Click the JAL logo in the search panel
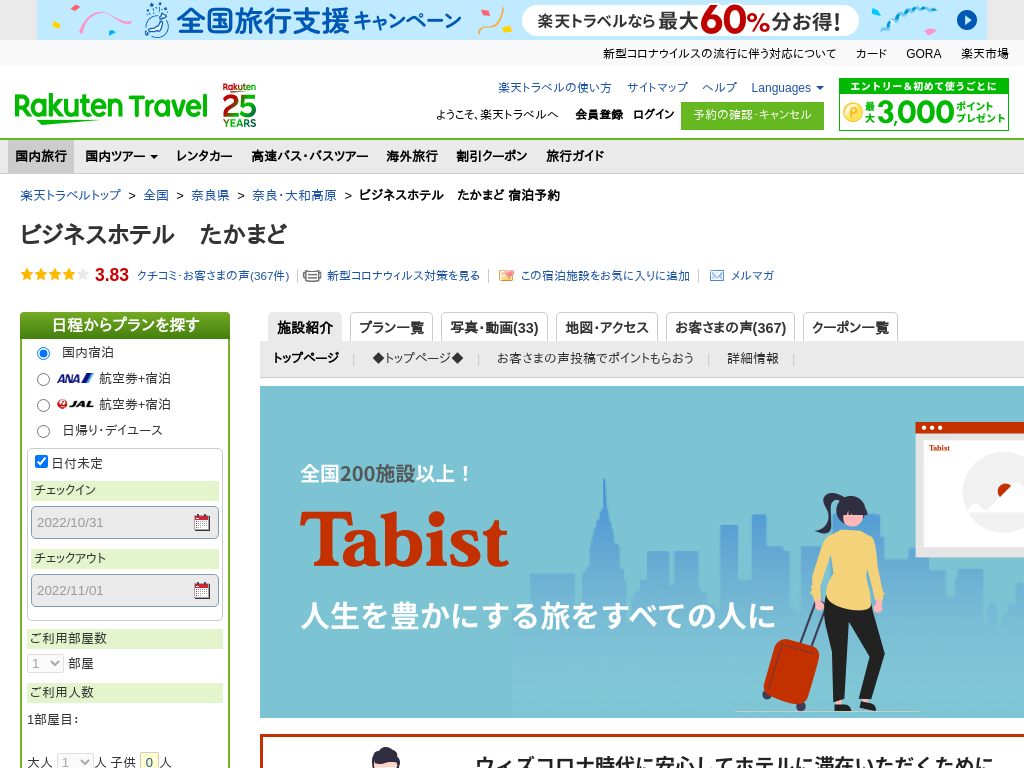The width and height of the screenshot is (1024, 768). [x=75, y=404]
